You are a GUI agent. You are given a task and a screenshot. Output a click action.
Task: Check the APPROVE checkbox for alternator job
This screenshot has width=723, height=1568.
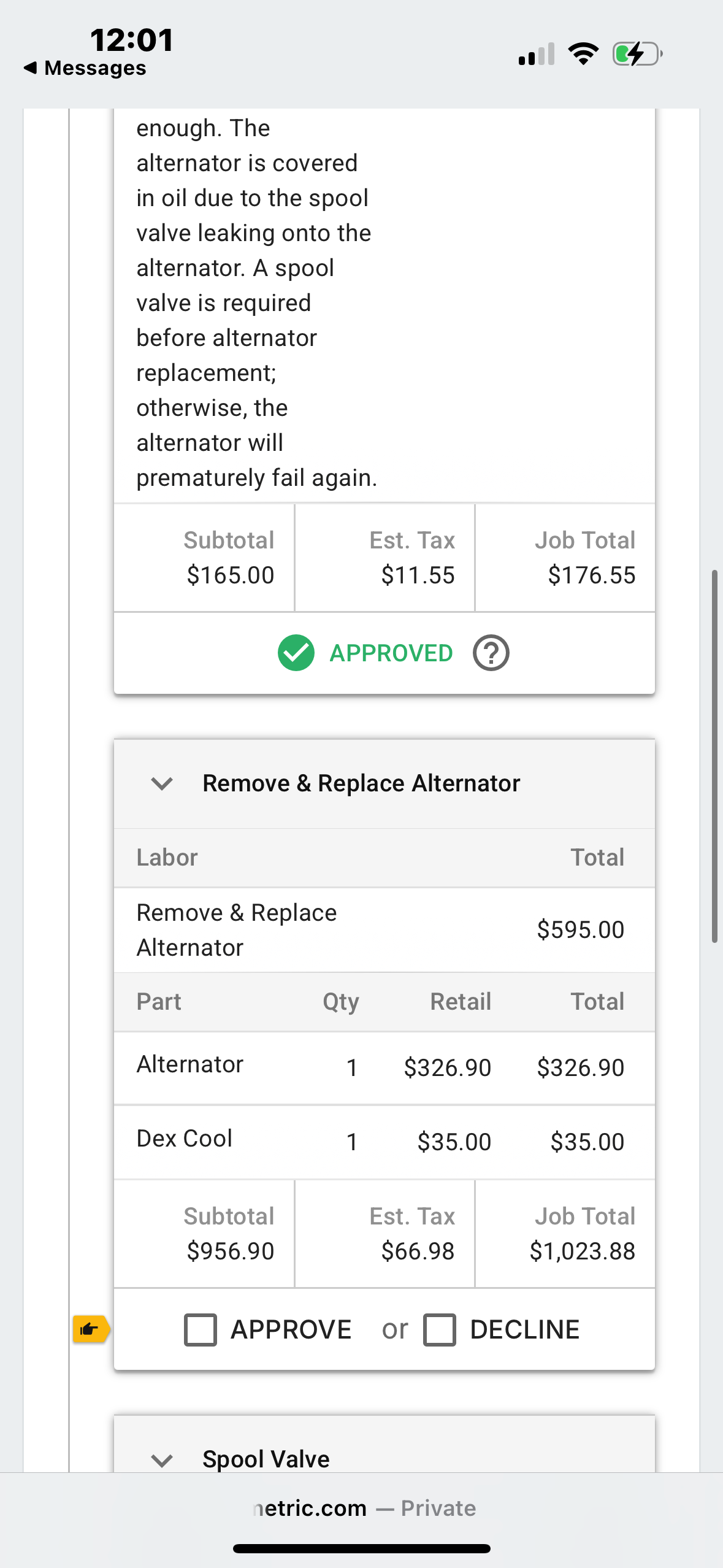click(x=201, y=1330)
